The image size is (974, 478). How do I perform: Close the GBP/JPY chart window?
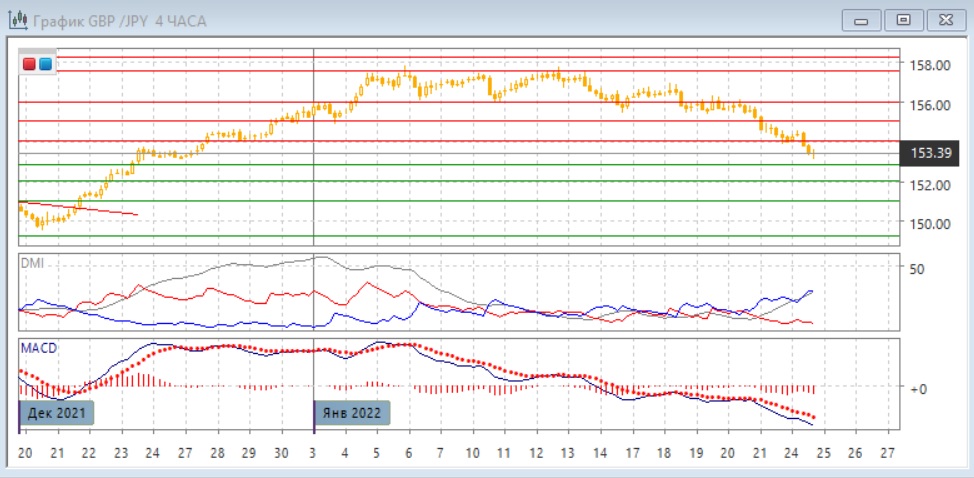coord(944,19)
